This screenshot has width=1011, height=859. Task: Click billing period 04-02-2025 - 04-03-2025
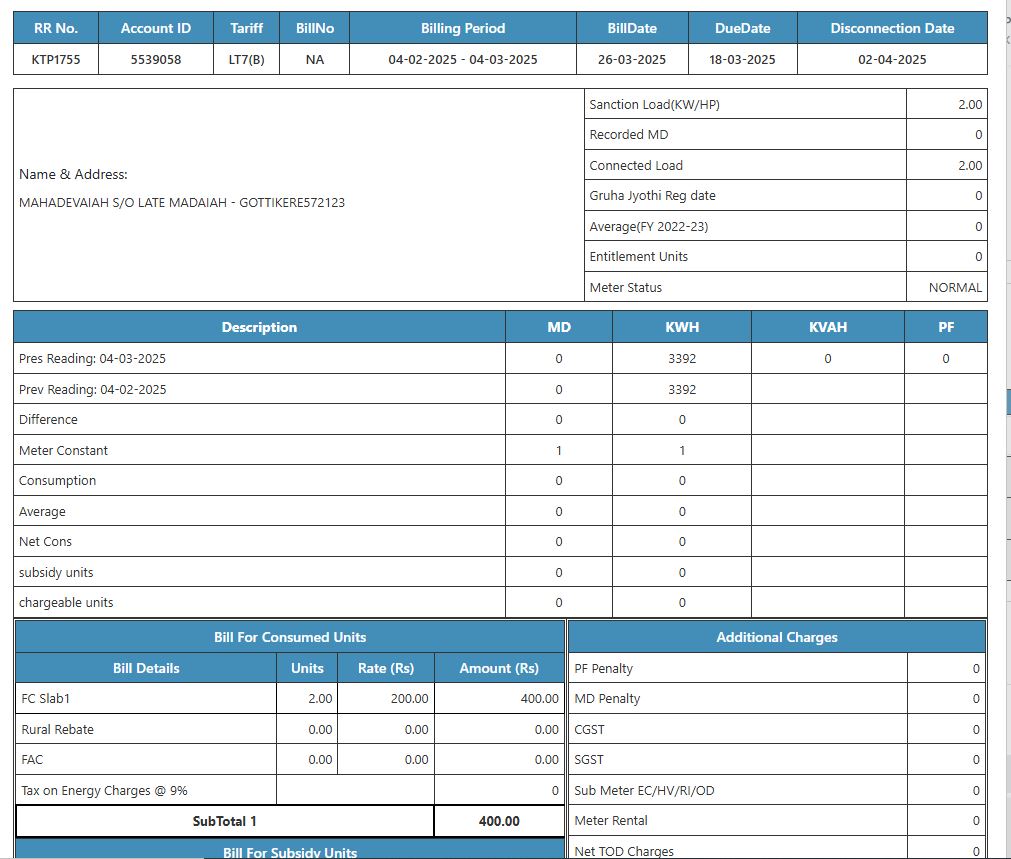[463, 60]
